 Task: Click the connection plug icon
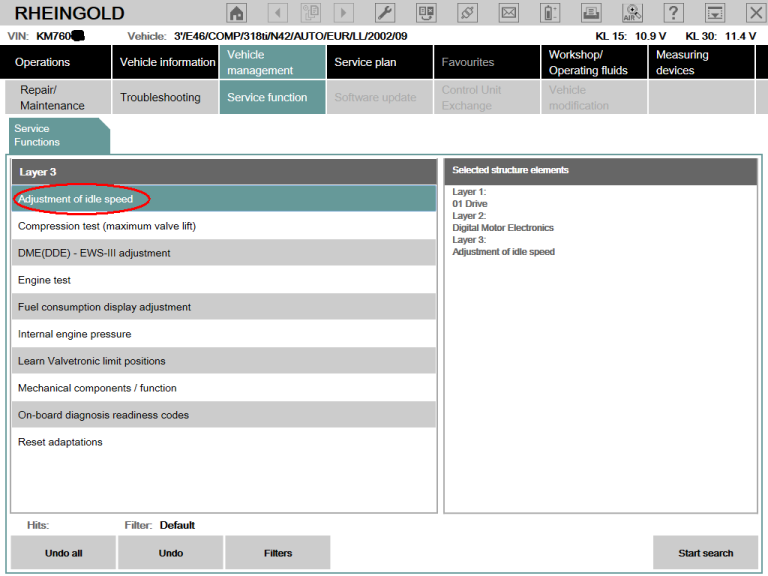(x=467, y=13)
